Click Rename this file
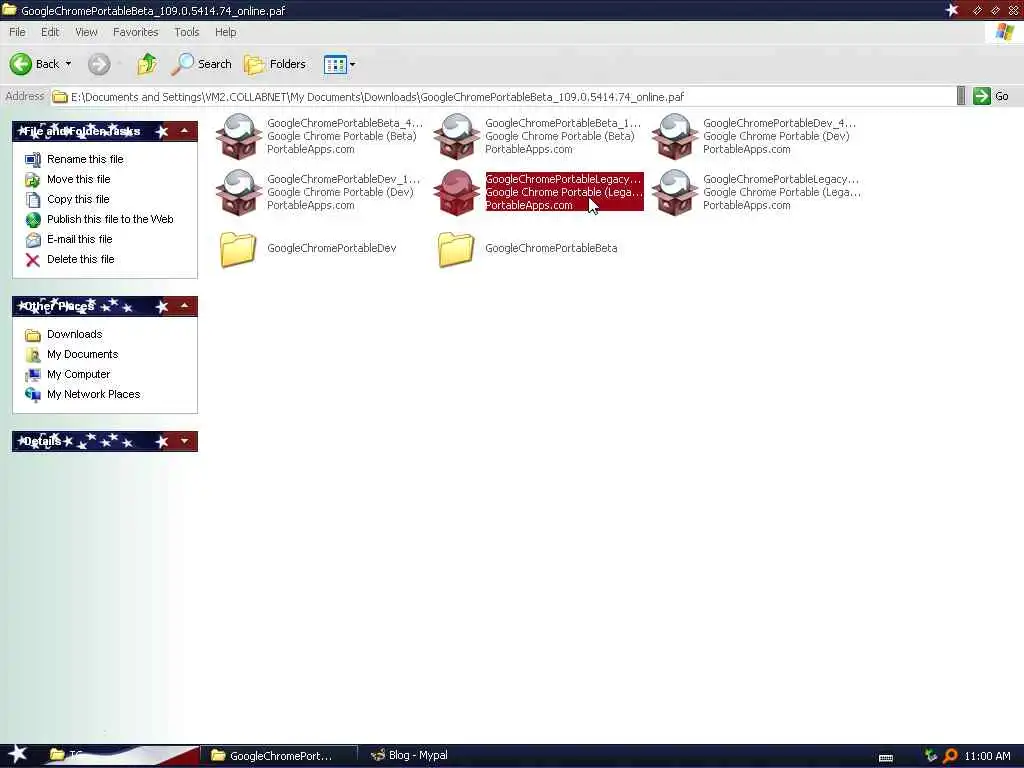The image size is (1024, 768). 85,159
